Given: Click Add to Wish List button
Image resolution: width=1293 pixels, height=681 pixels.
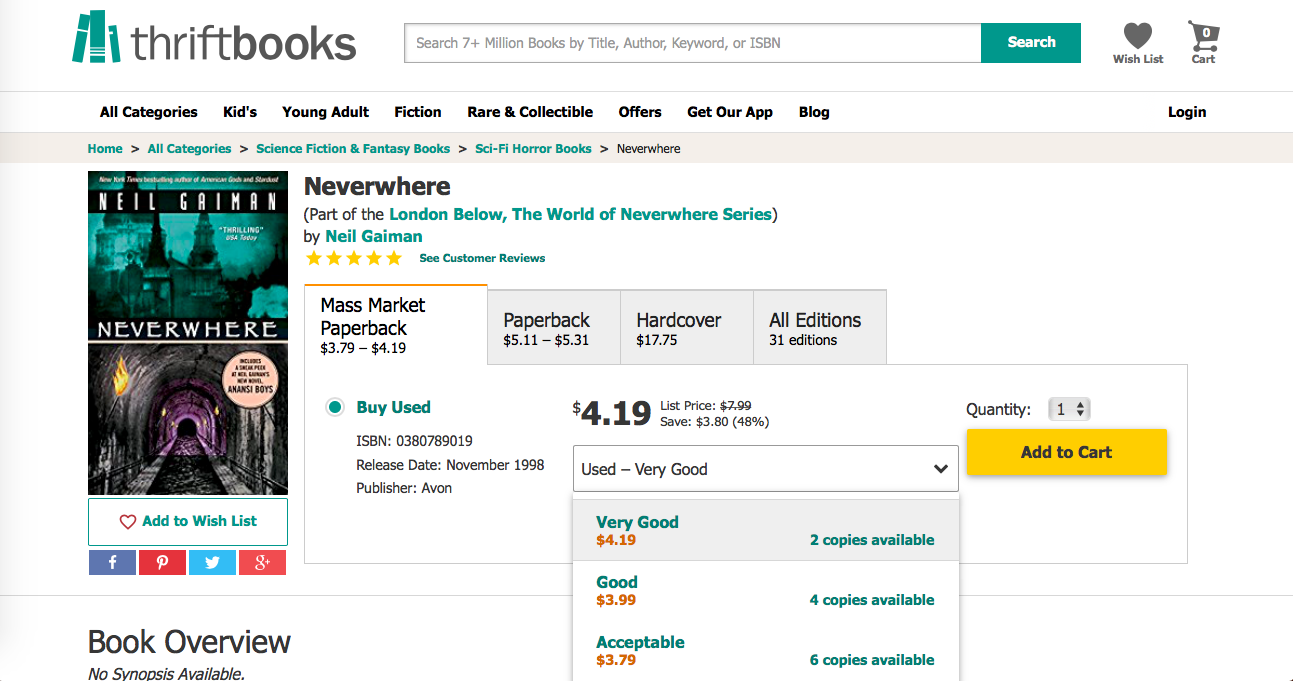Looking at the screenshot, I should click(188, 521).
